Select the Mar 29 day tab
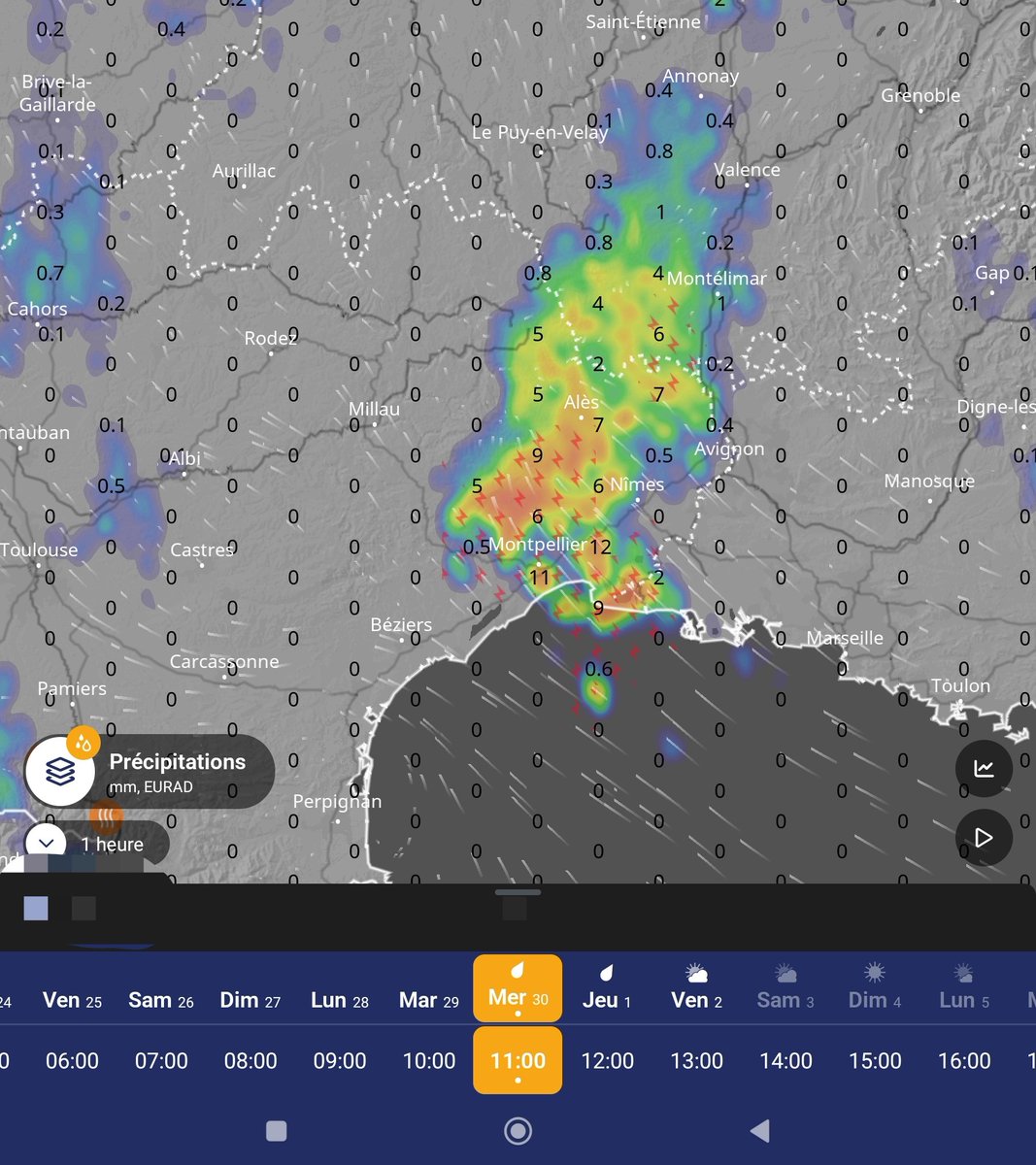Screen dimensions: 1036x1165 point(429,1000)
